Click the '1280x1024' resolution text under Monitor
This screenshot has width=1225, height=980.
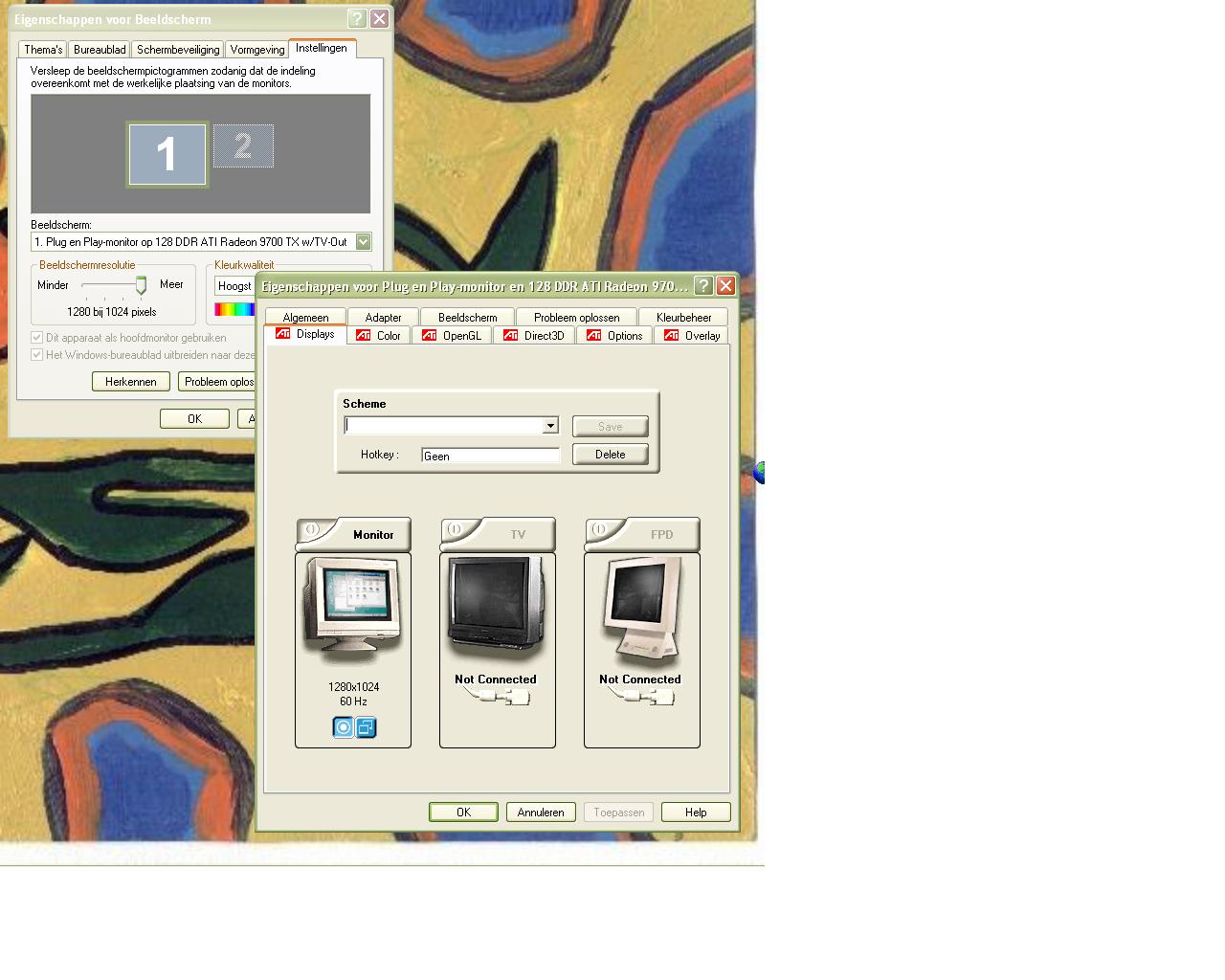pyautogui.click(x=353, y=687)
